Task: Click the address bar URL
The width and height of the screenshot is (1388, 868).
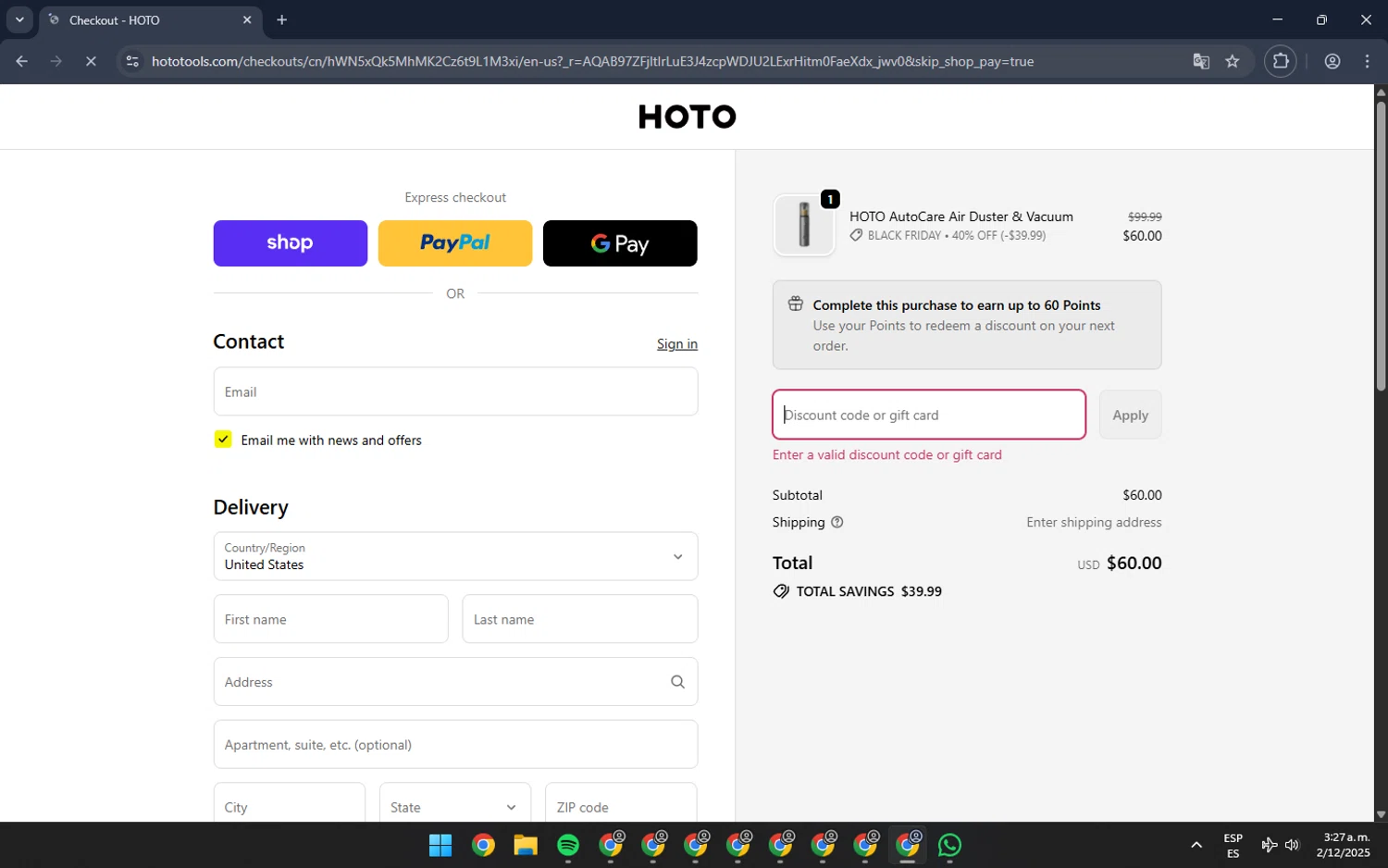Action: [x=592, y=61]
